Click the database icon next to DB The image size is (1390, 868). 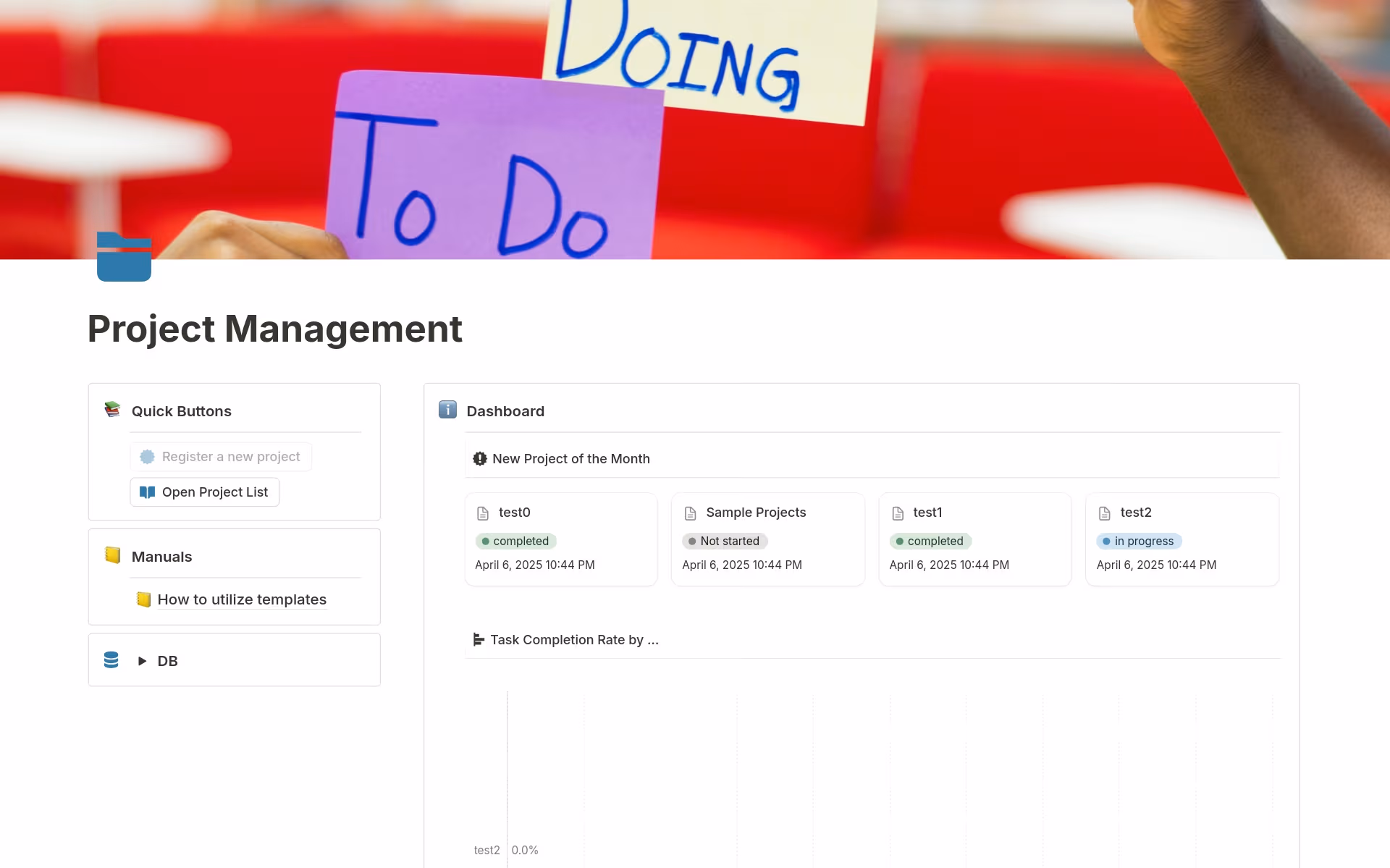coord(111,660)
